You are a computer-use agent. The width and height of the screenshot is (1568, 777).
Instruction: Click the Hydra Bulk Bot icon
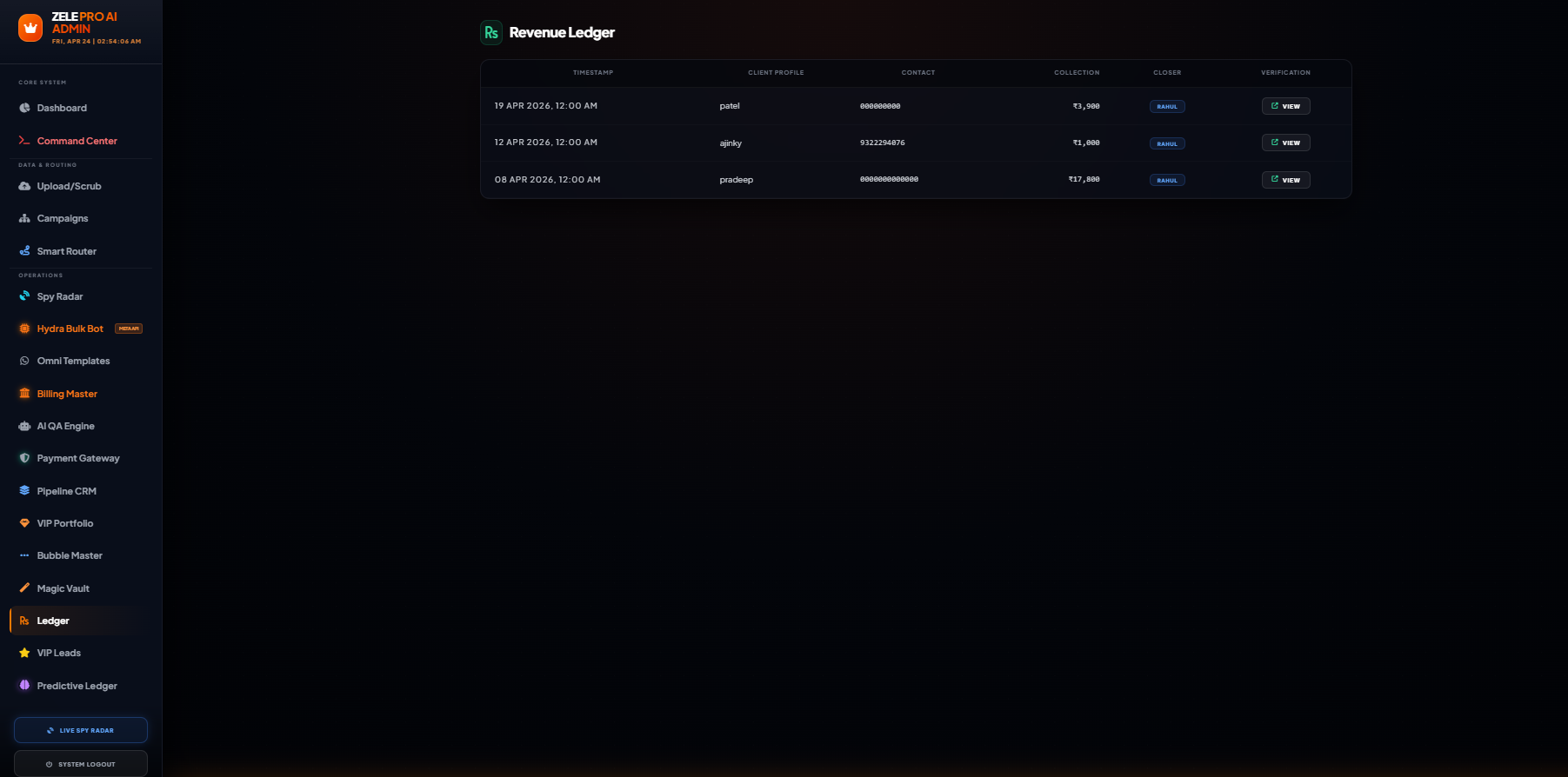24,329
